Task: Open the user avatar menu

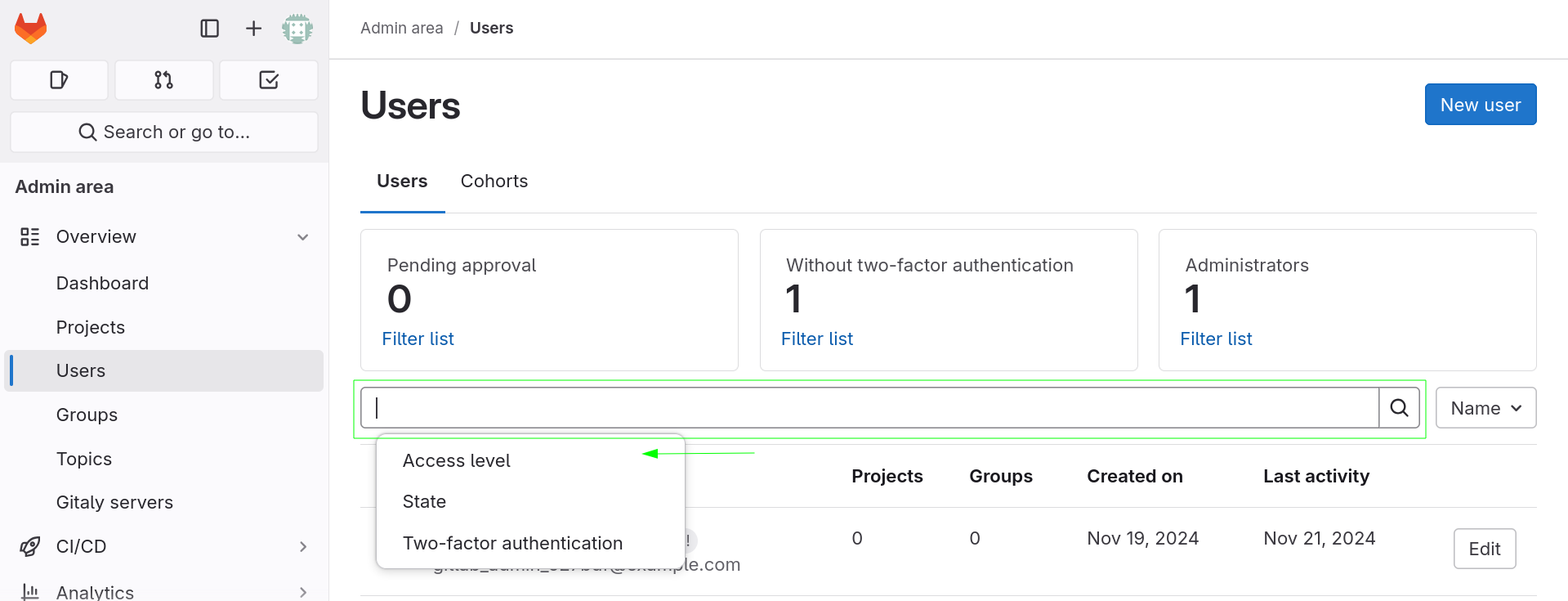Action: (297, 29)
